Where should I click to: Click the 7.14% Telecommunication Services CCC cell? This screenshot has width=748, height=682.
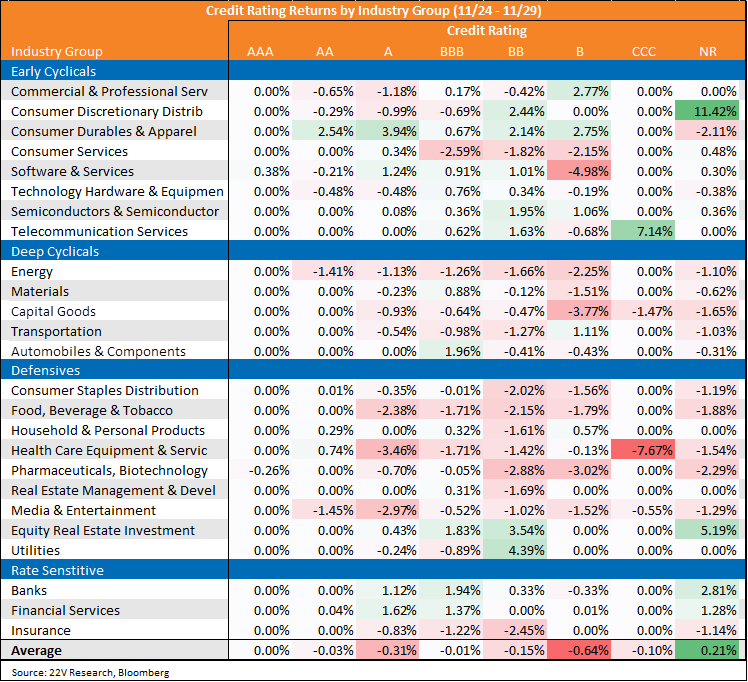643,231
